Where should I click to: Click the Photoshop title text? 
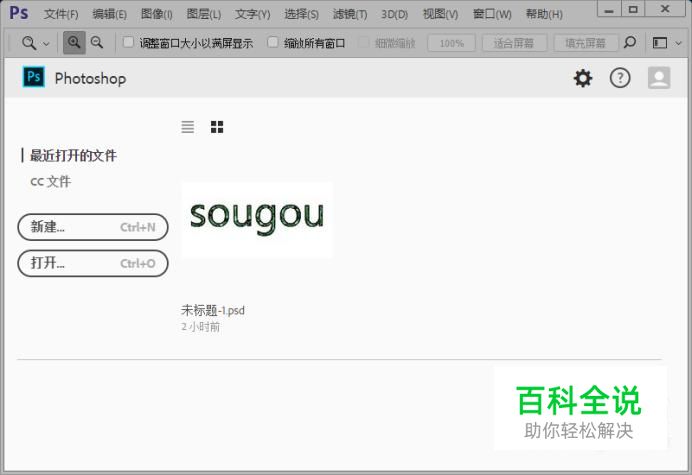[90, 79]
